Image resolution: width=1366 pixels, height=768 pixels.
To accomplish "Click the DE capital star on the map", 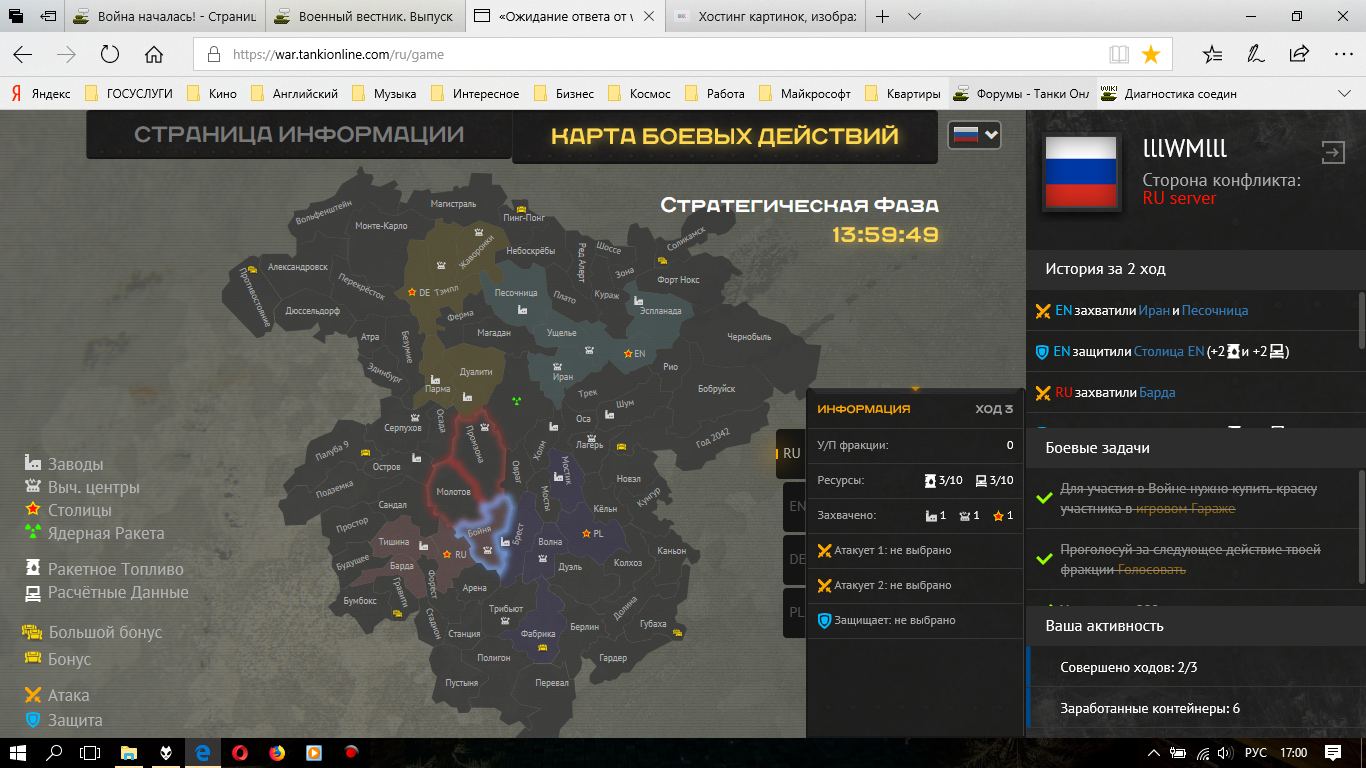I will coord(411,292).
